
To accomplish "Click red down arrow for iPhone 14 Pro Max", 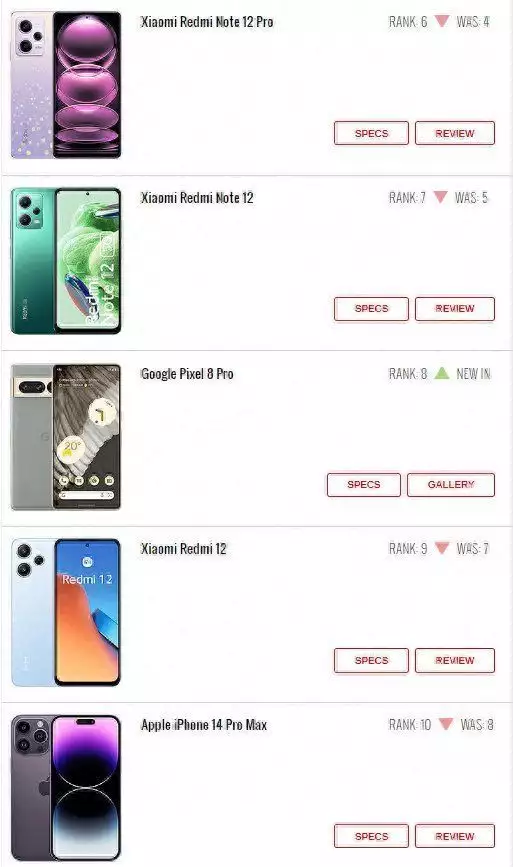I will 446,724.
